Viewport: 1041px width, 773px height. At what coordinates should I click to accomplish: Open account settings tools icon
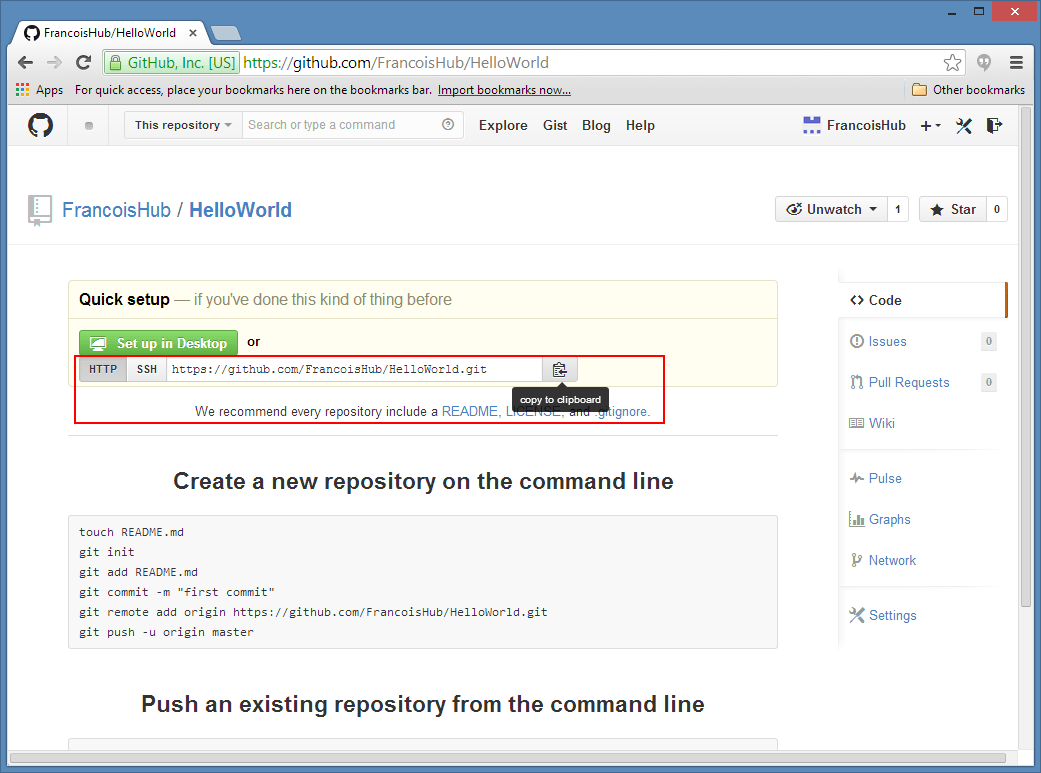(964, 126)
